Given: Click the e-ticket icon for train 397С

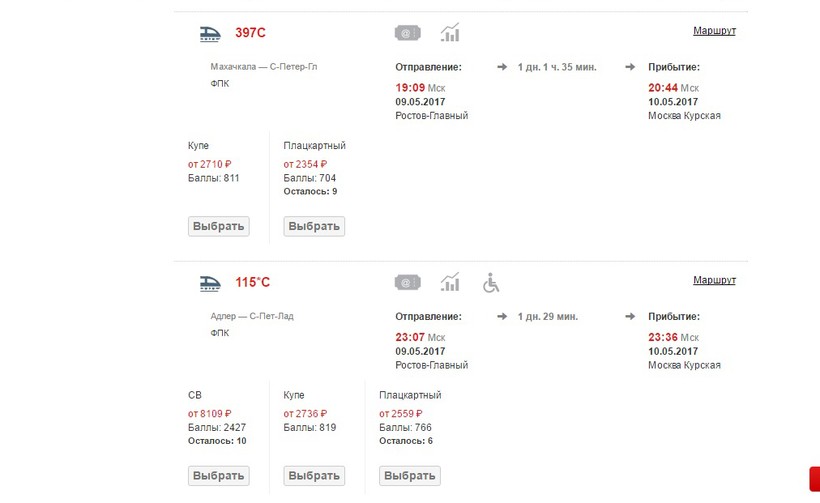Looking at the screenshot, I should click(407, 33).
